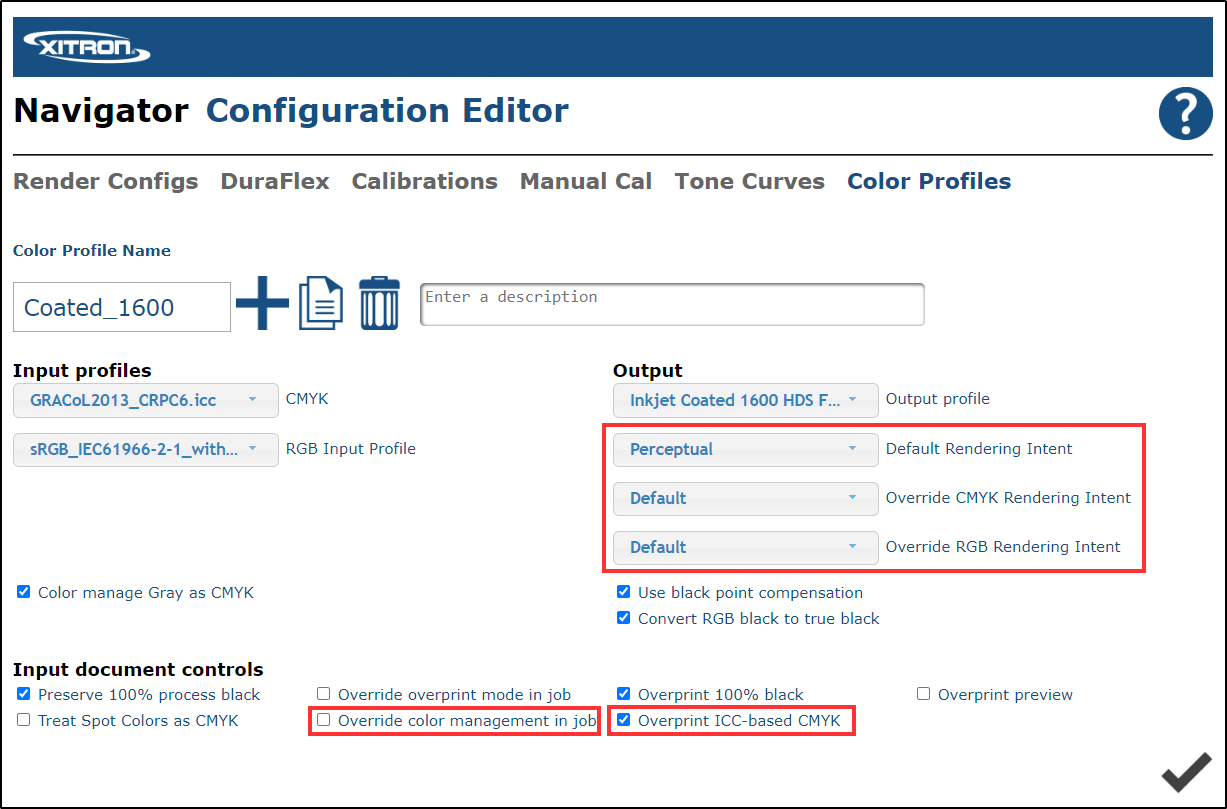The height and width of the screenshot is (809, 1227).
Task: Open the RGB Input Profile dropdown
Action: tap(146, 450)
